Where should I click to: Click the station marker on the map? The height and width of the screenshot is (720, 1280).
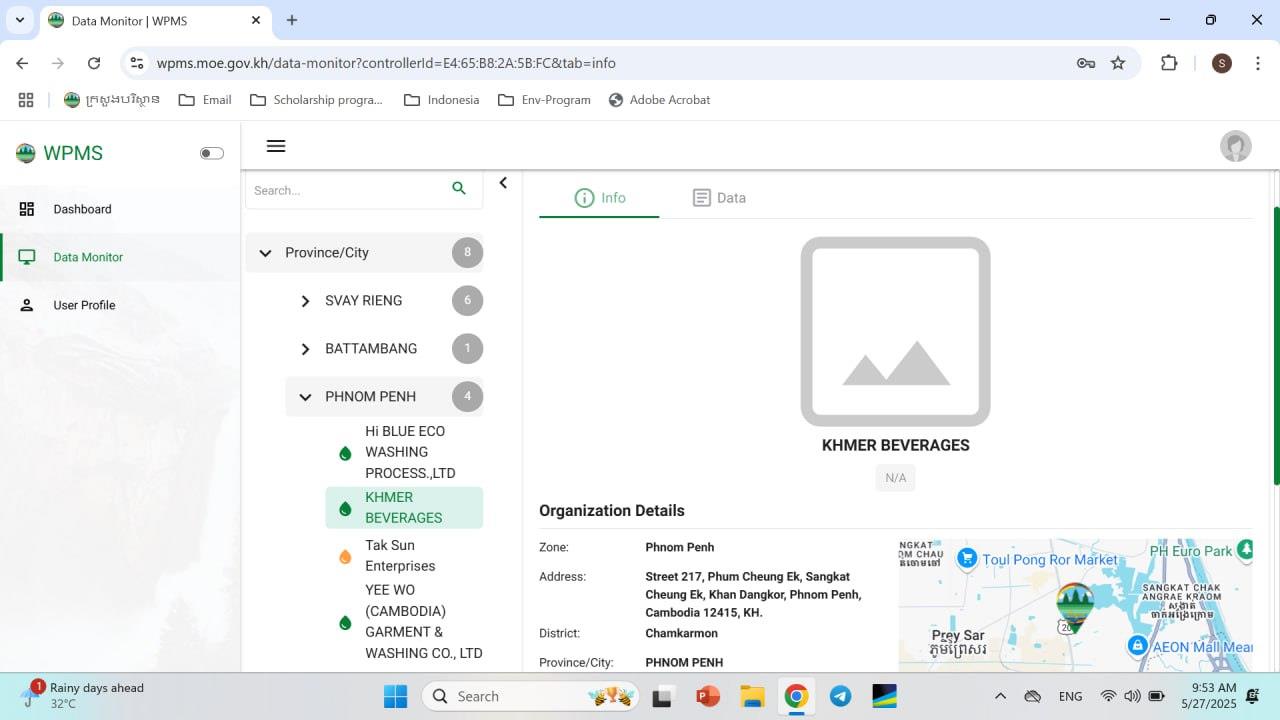pos(1075,607)
